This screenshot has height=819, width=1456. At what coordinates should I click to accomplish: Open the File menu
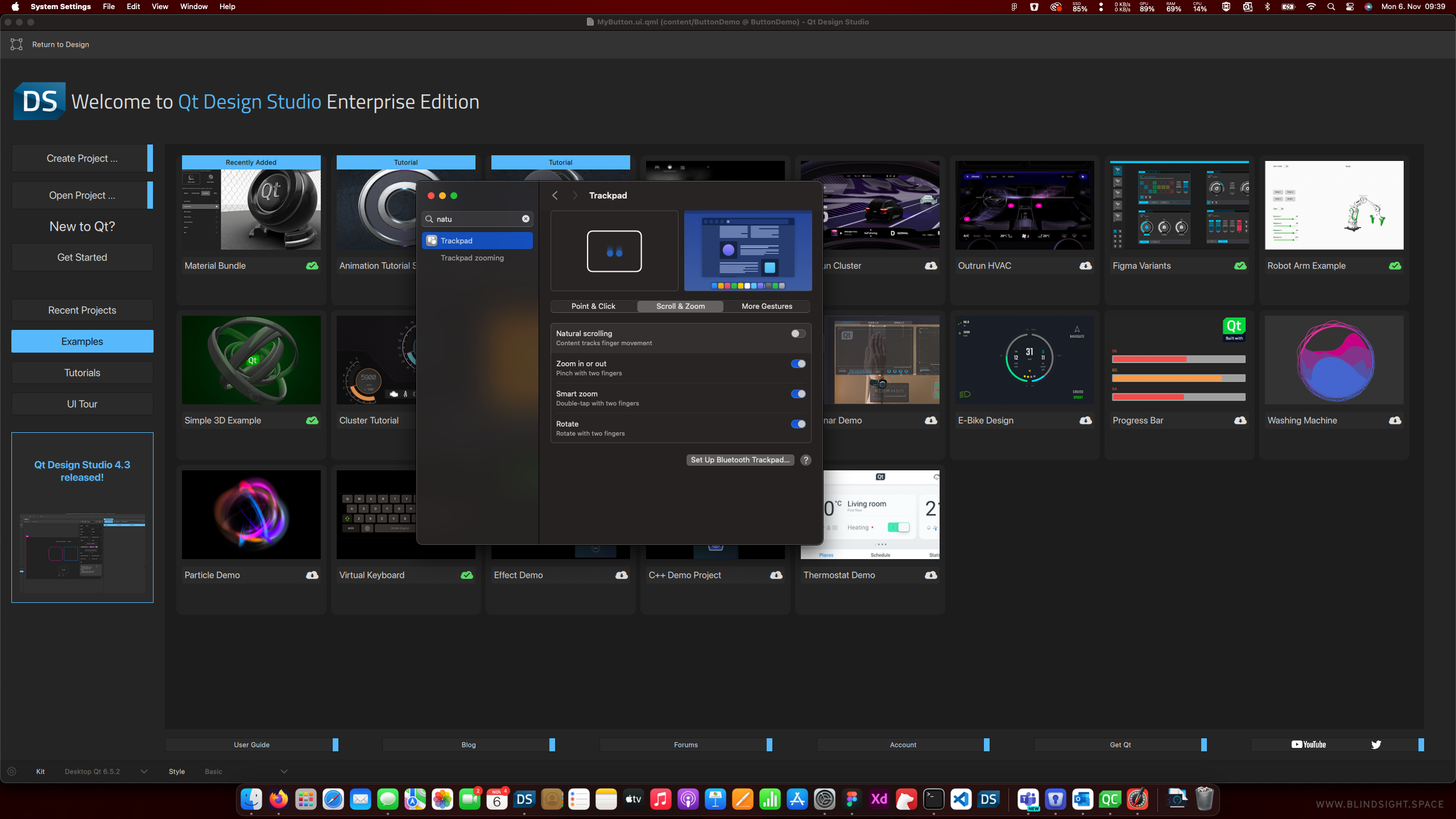pyautogui.click(x=109, y=7)
